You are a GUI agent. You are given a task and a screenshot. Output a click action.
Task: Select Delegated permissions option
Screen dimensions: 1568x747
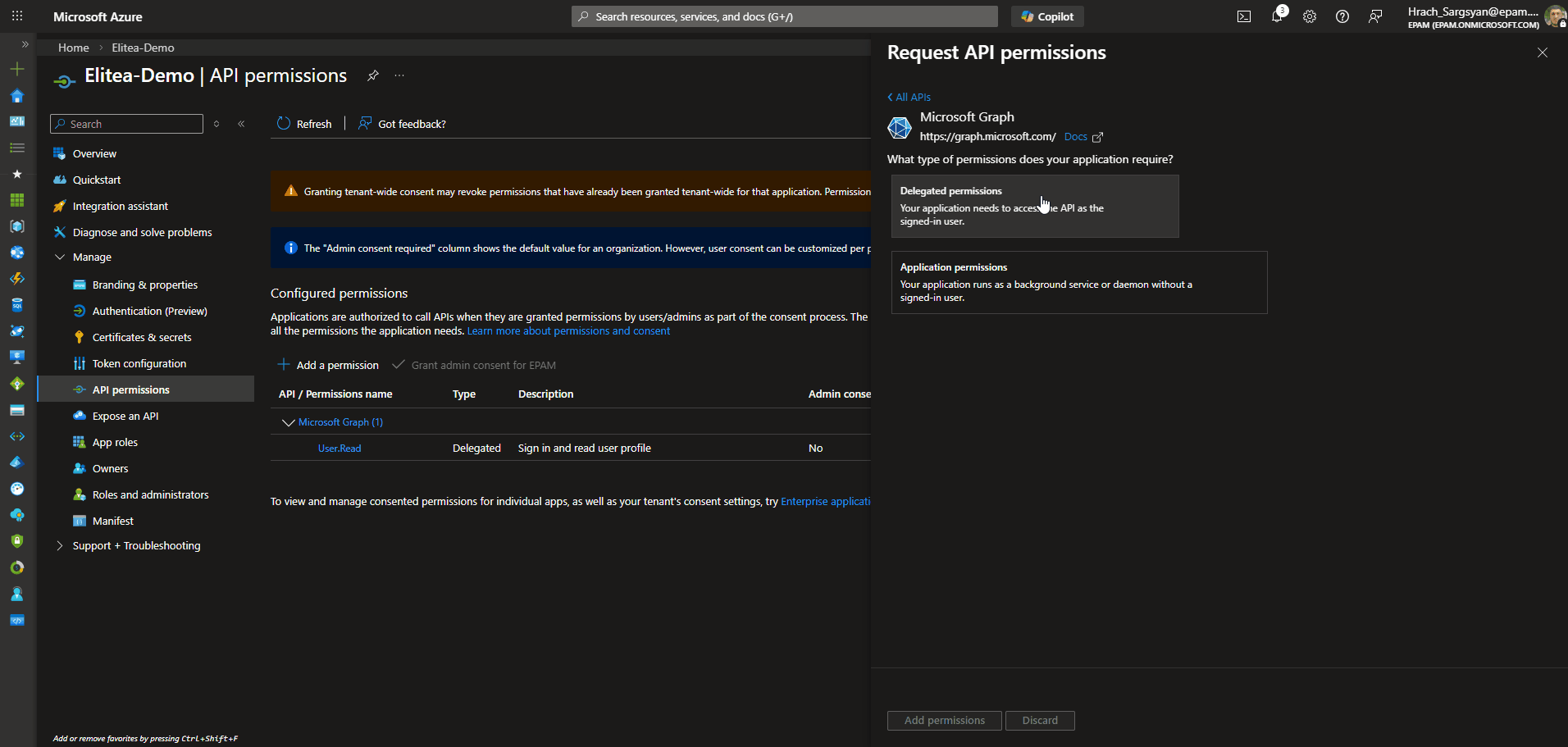point(1034,206)
